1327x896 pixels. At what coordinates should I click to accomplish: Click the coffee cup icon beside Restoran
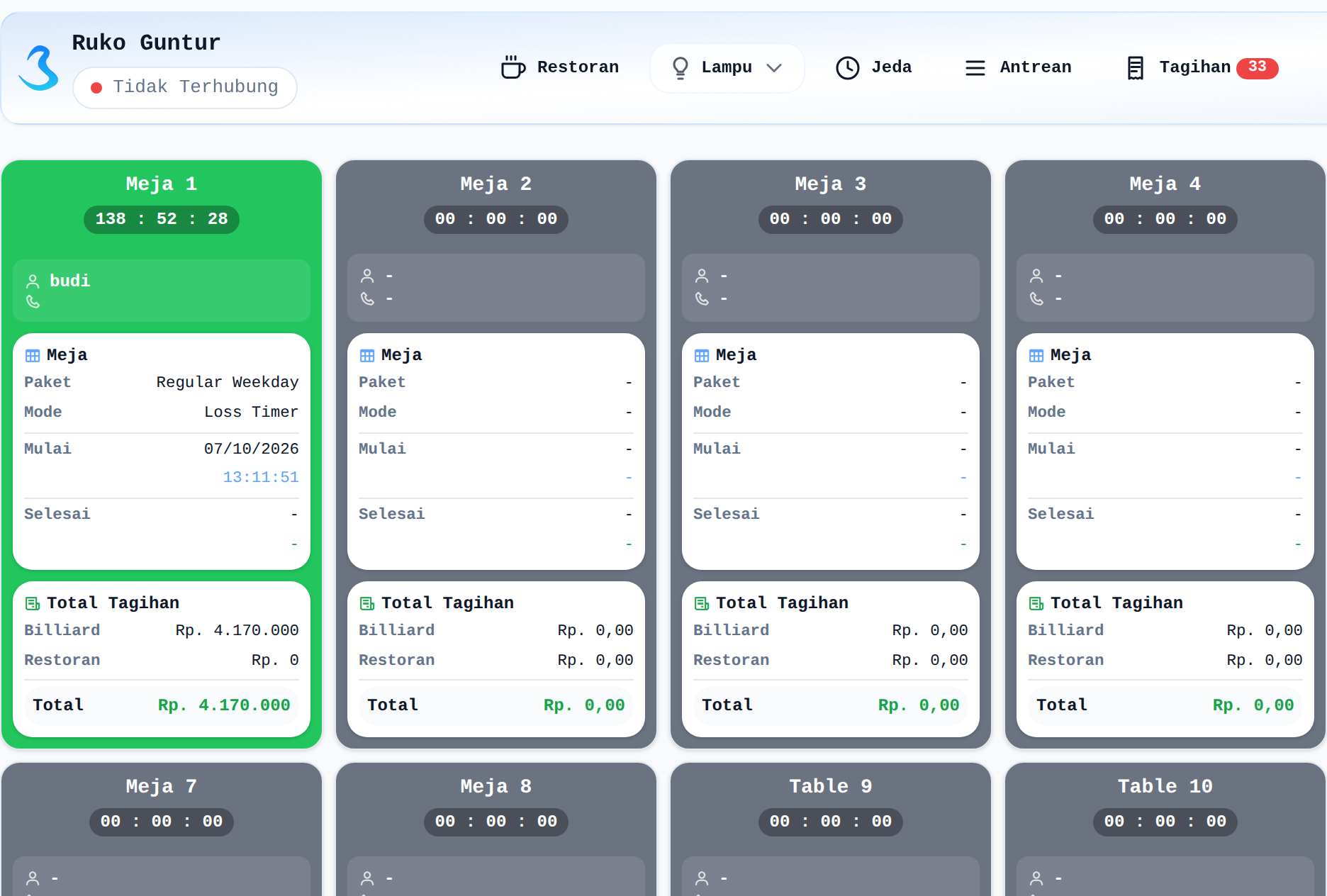(x=513, y=67)
